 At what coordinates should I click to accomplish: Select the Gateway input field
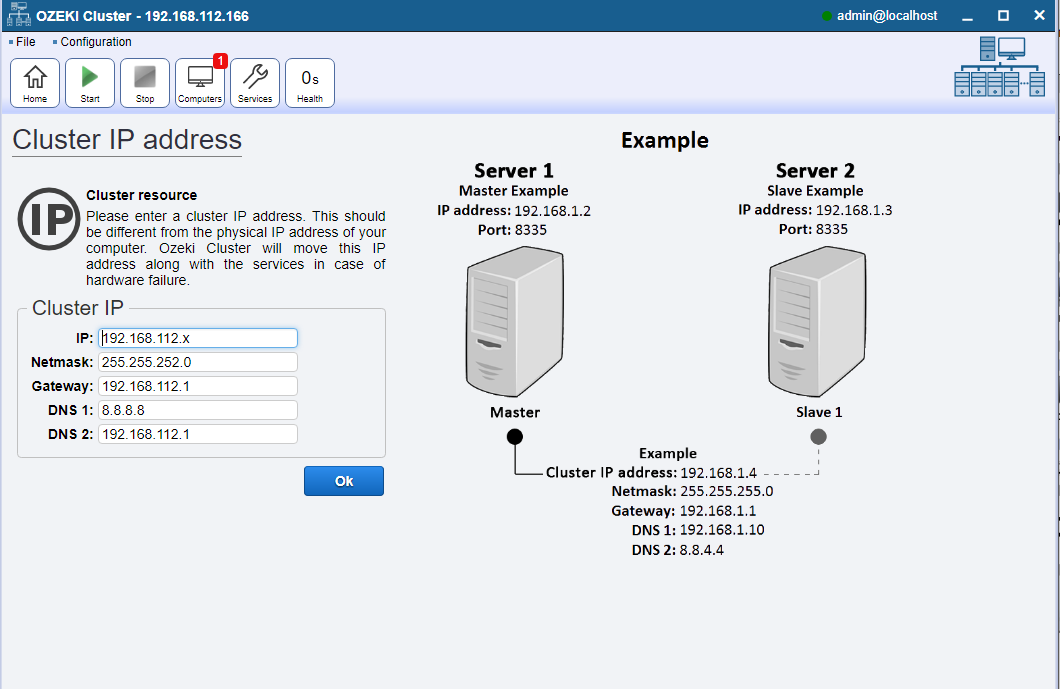pos(198,386)
